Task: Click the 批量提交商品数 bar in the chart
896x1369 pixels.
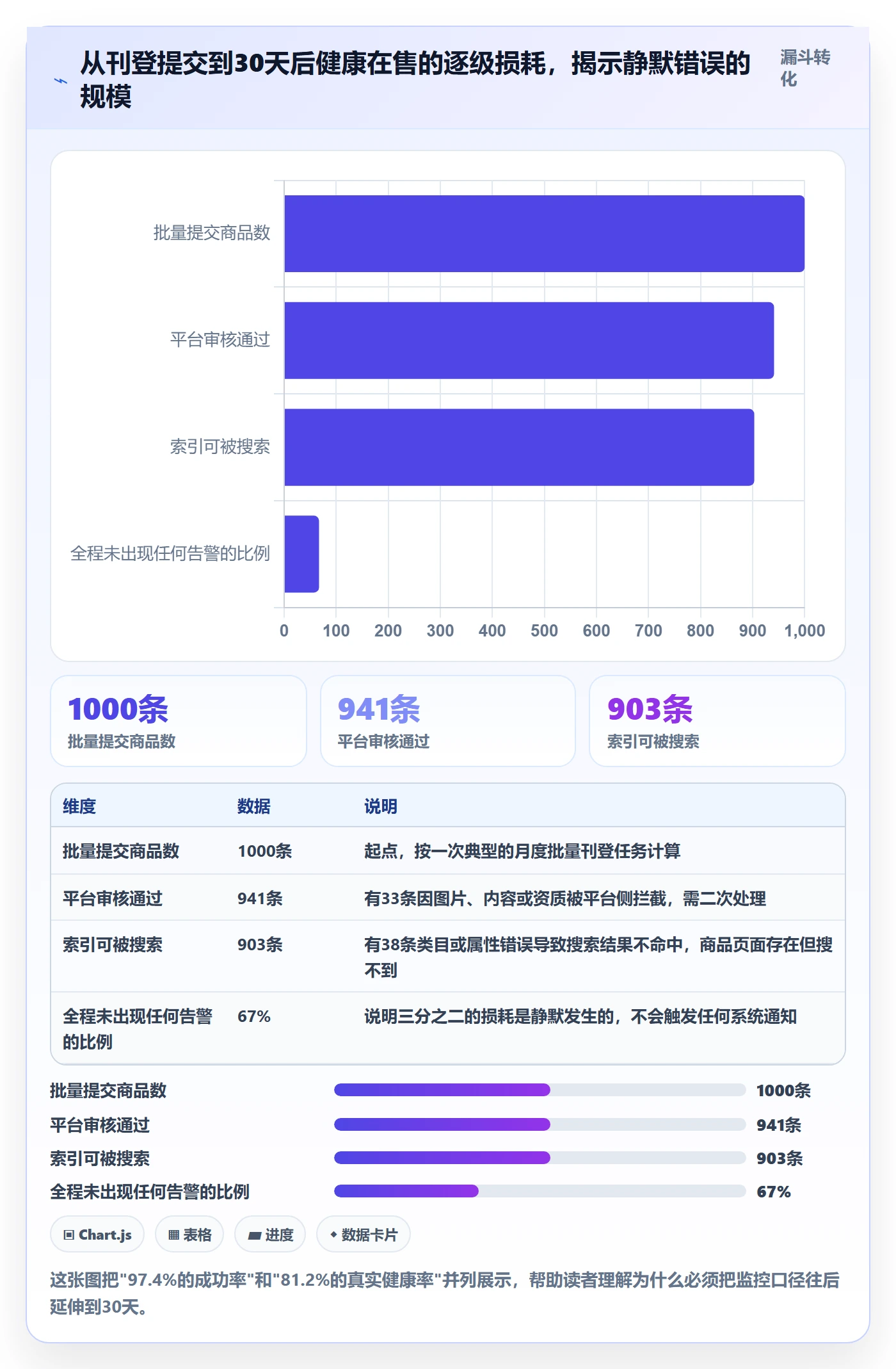Action: [544, 234]
